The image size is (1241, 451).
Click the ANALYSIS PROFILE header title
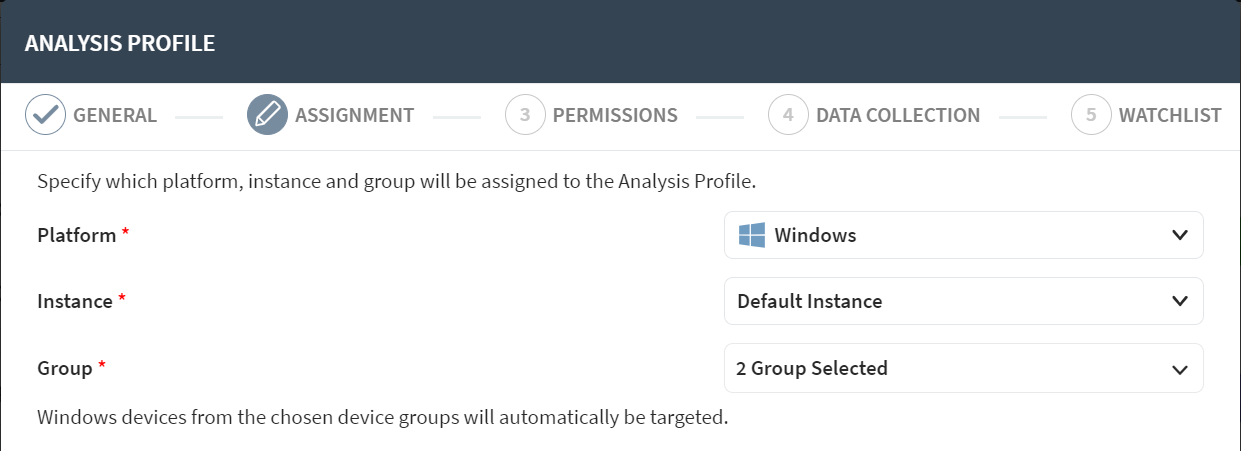120,43
